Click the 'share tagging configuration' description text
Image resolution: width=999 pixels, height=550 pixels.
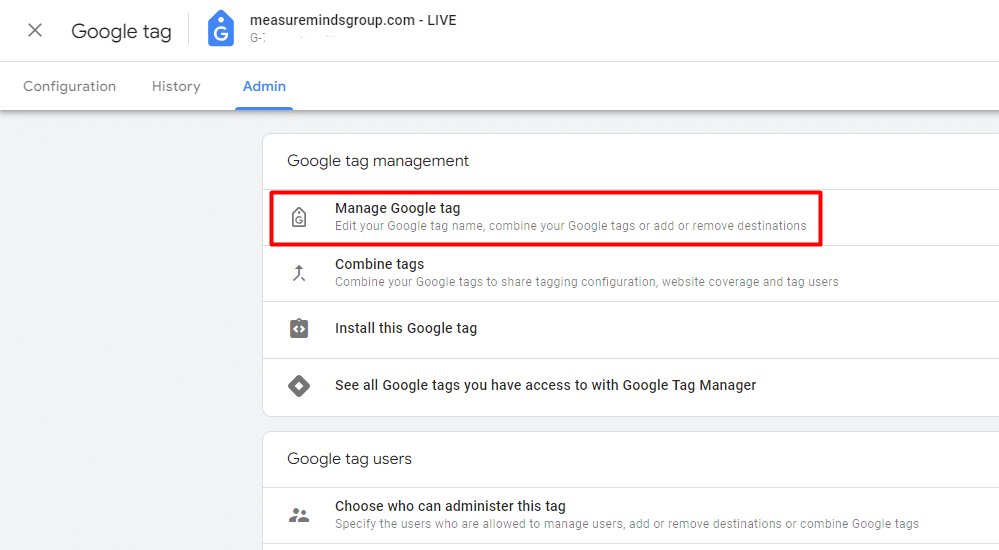(x=587, y=282)
